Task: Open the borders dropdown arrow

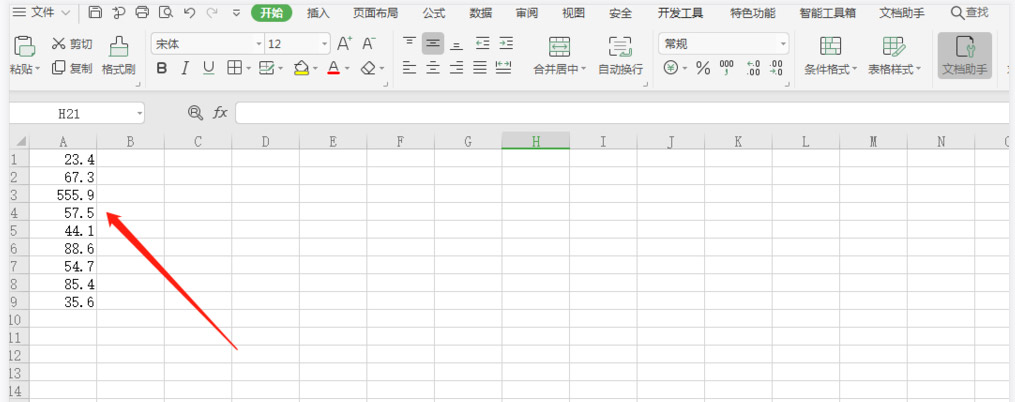Action: click(249, 68)
